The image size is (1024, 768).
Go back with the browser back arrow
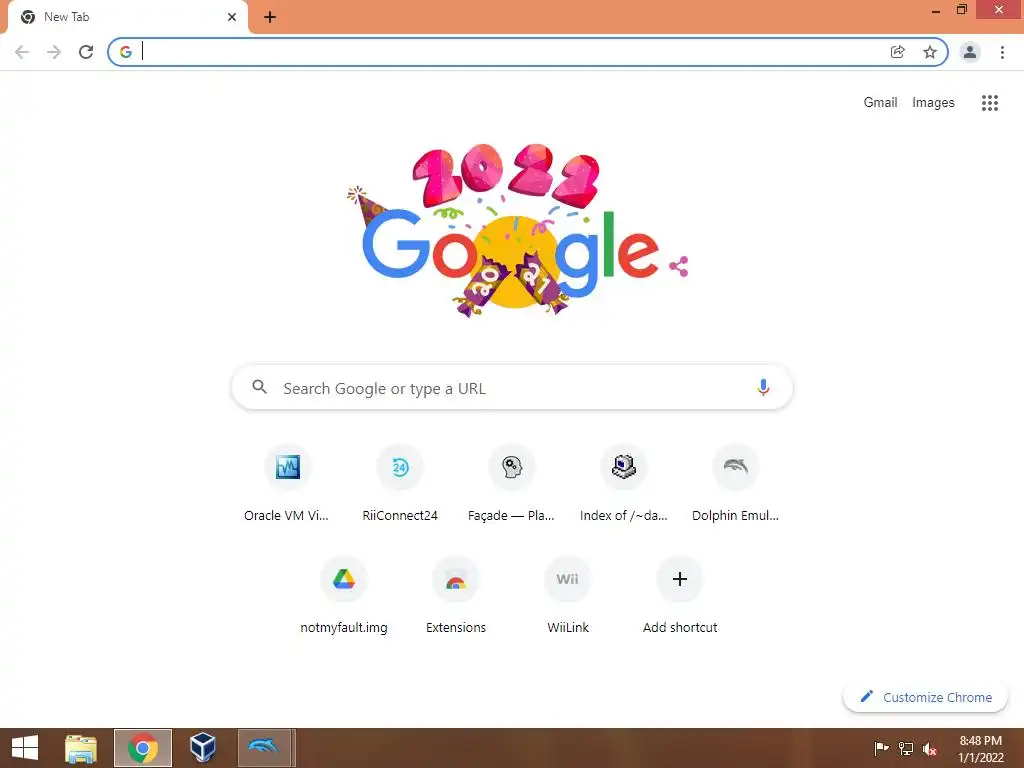point(22,52)
